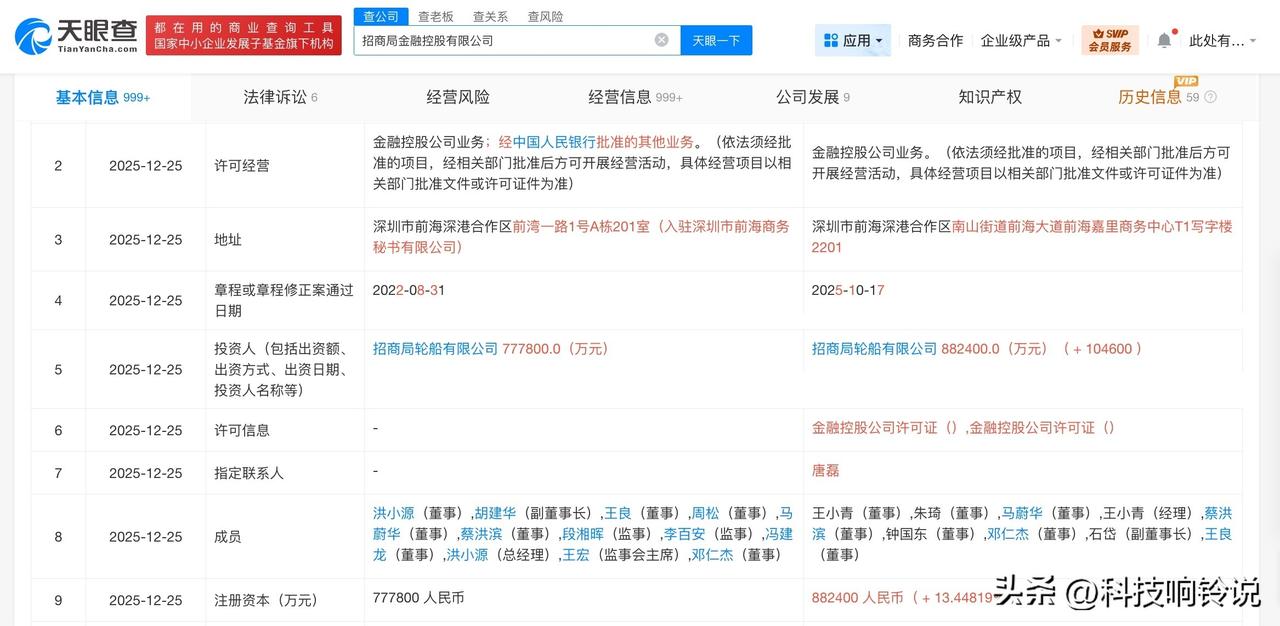Click the (+104600) capital increase text
Viewport: 1280px width, 626px height.
click(x=1102, y=349)
